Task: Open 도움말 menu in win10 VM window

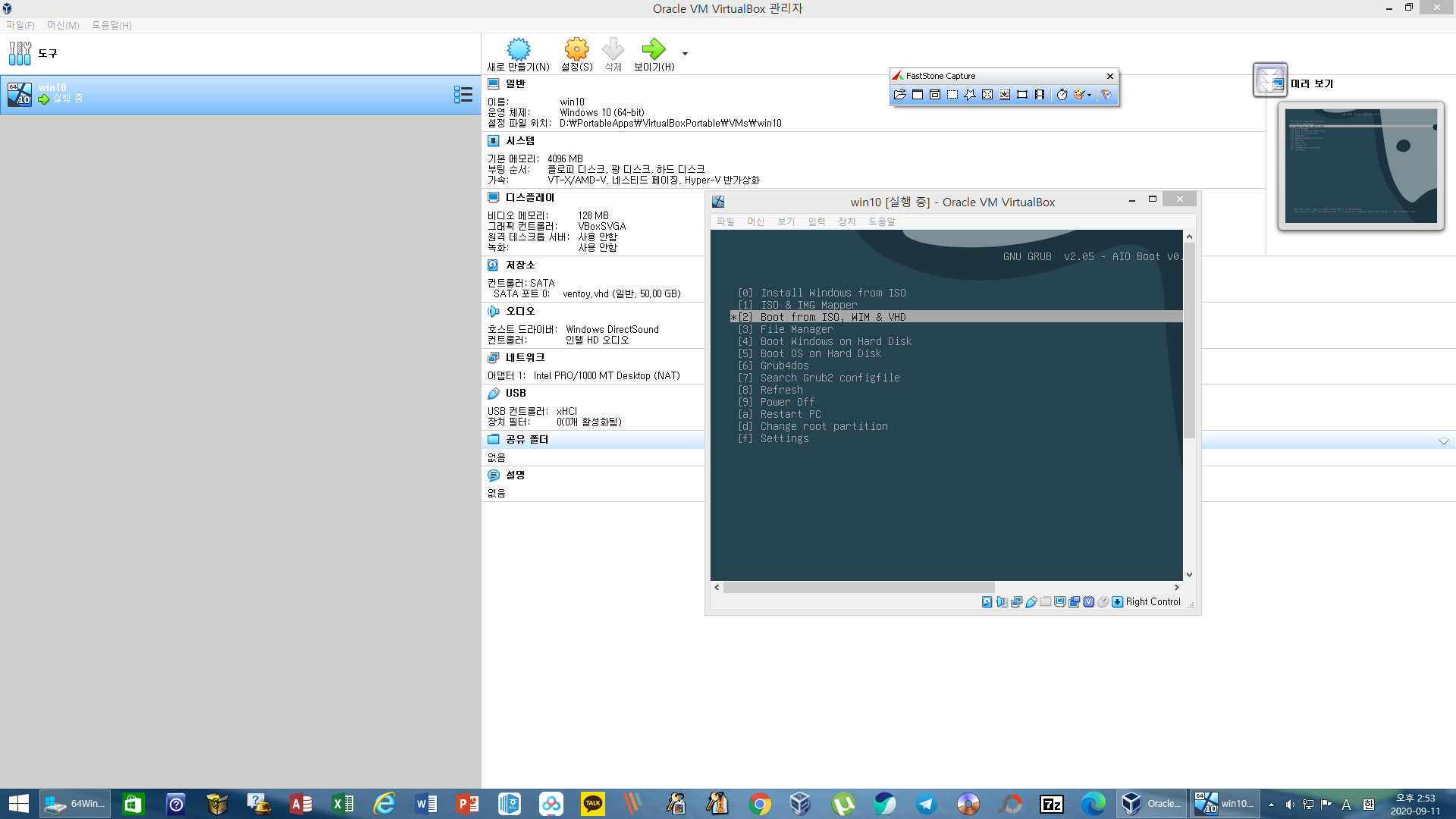Action: (882, 221)
